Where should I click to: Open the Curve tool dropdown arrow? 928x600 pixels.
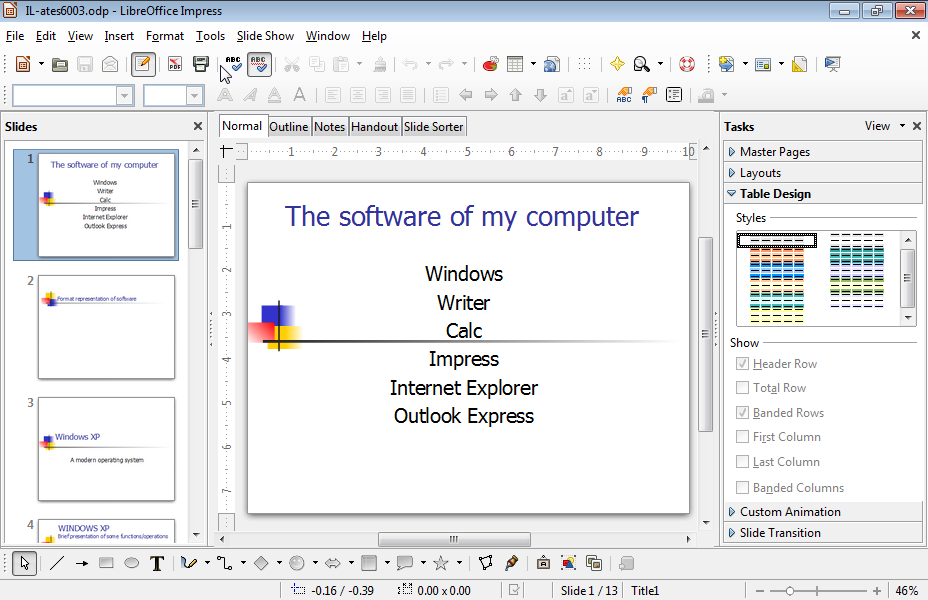[x=207, y=563]
